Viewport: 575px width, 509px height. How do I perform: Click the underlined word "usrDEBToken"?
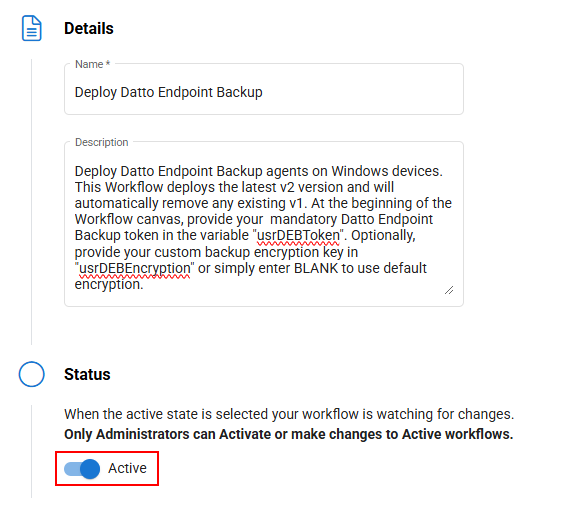(298, 235)
